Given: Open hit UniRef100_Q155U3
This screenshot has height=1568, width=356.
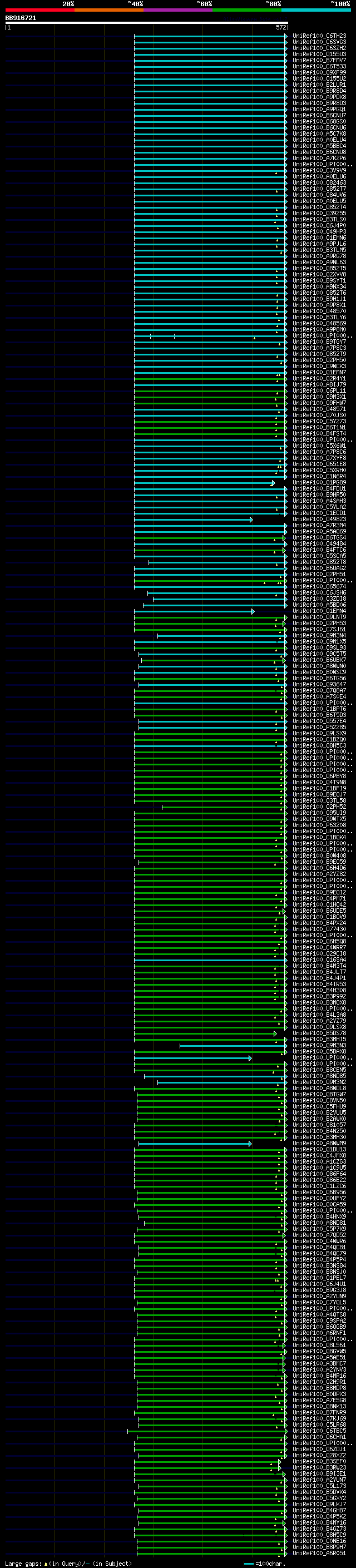Looking at the screenshot, I should (319, 54).
